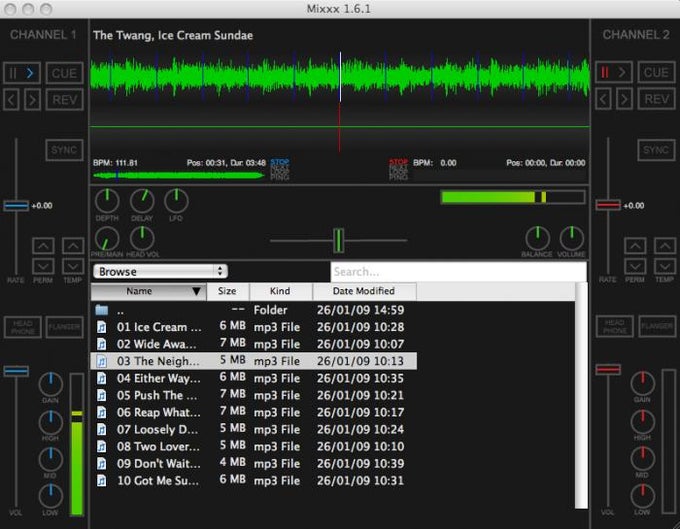Select track '09 Don't Wait...'

254,464
